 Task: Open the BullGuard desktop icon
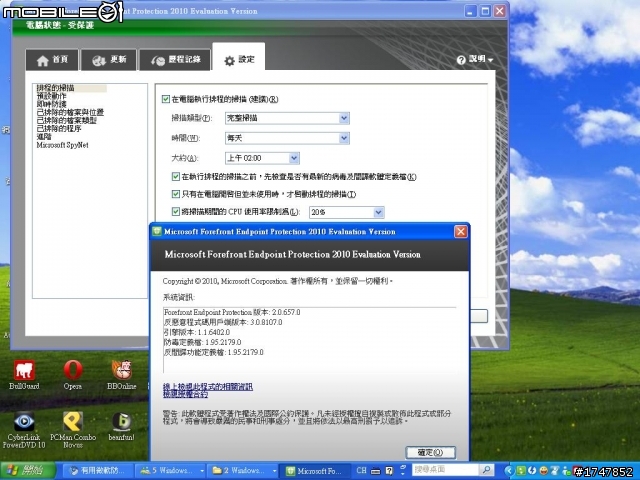(24, 375)
